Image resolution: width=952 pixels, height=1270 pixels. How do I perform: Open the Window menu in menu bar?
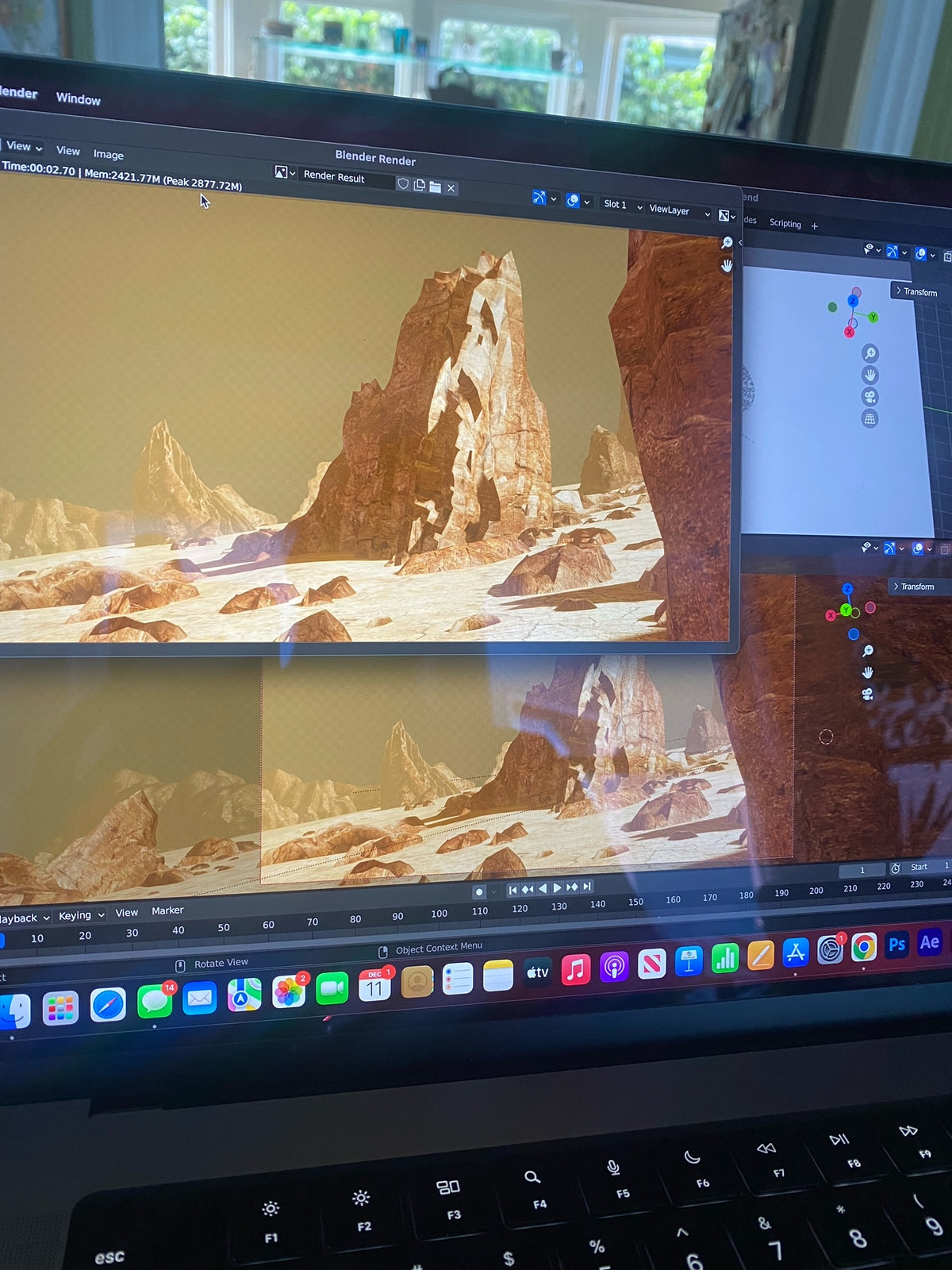tap(78, 98)
